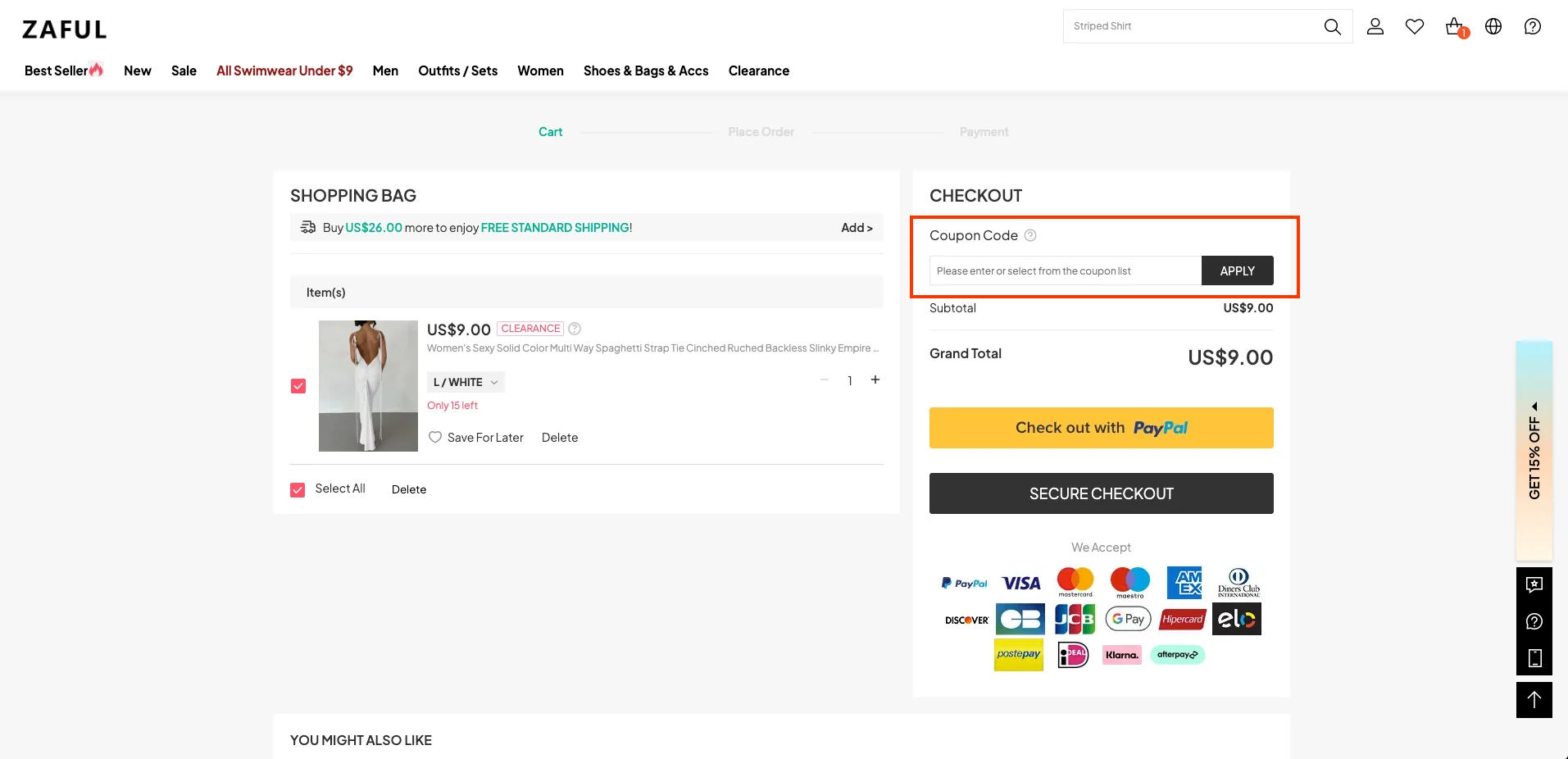Decrease item quantity with minus
1568x759 pixels.
point(825,379)
